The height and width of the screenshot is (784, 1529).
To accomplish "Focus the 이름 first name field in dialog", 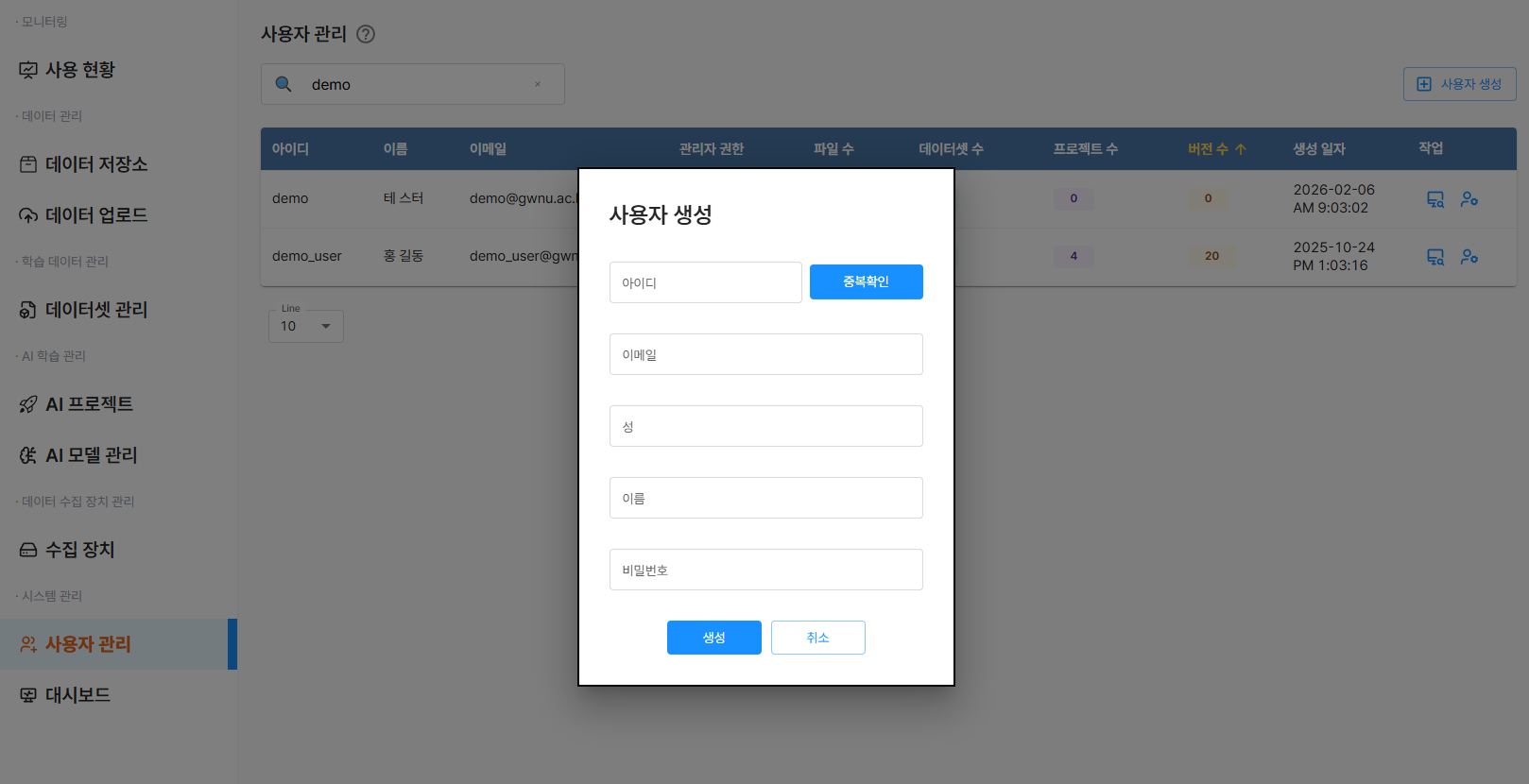I will [766, 498].
